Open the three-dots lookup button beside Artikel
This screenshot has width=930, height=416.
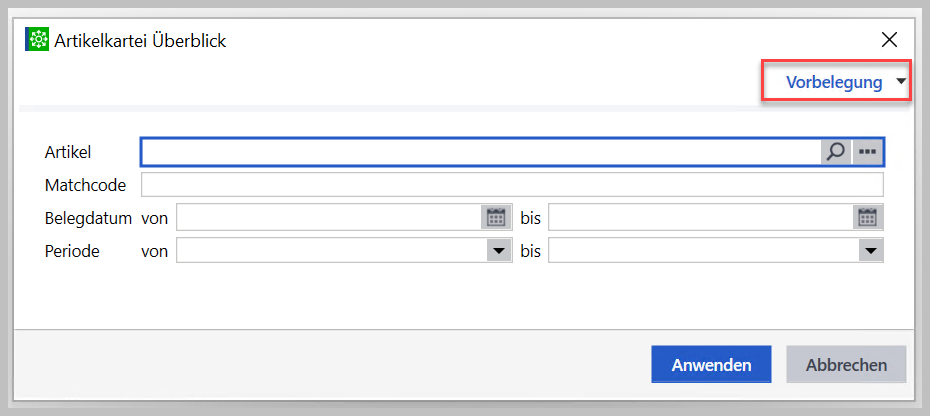[867, 152]
